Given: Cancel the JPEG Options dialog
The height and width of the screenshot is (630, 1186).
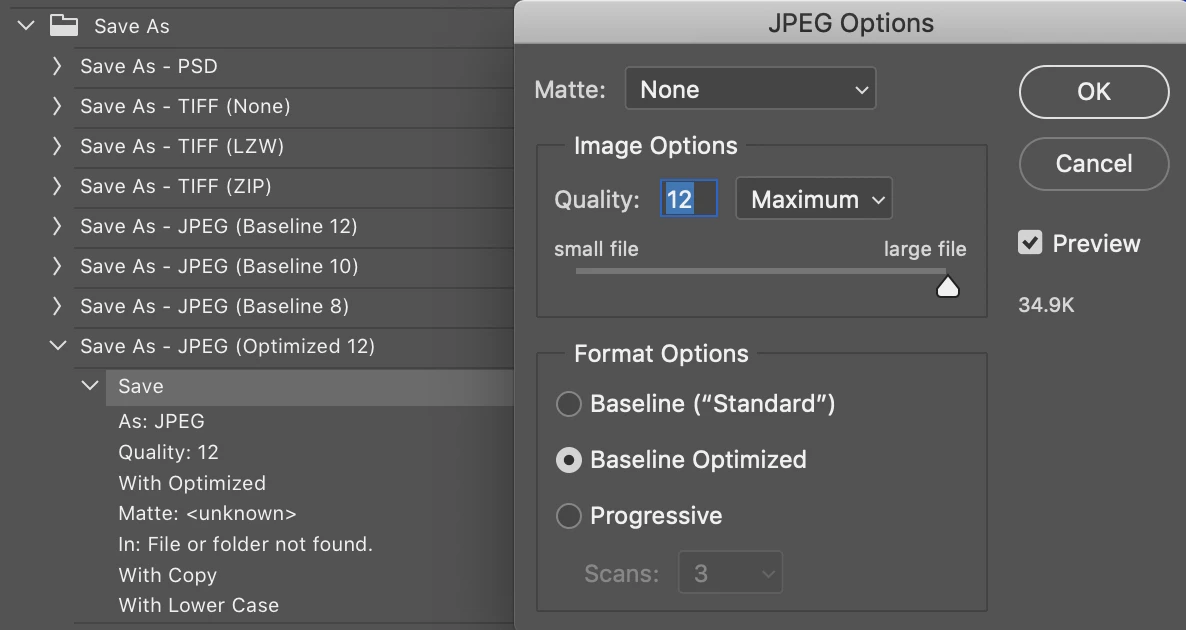Looking at the screenshot, I should [x=1093, y=164].
